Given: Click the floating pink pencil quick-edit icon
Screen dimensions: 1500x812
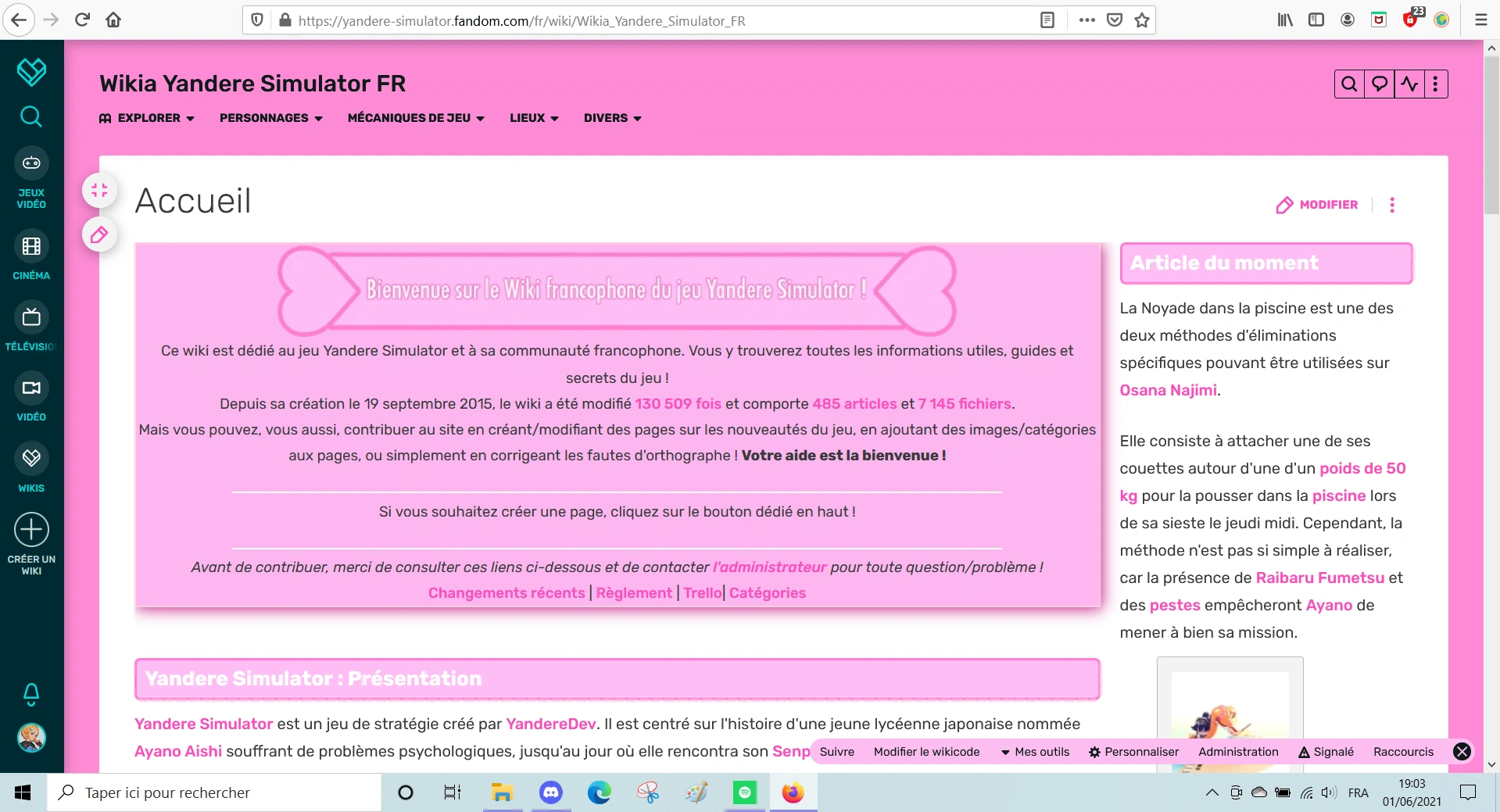Looking at the screenshot, I should tap(98, 234).
